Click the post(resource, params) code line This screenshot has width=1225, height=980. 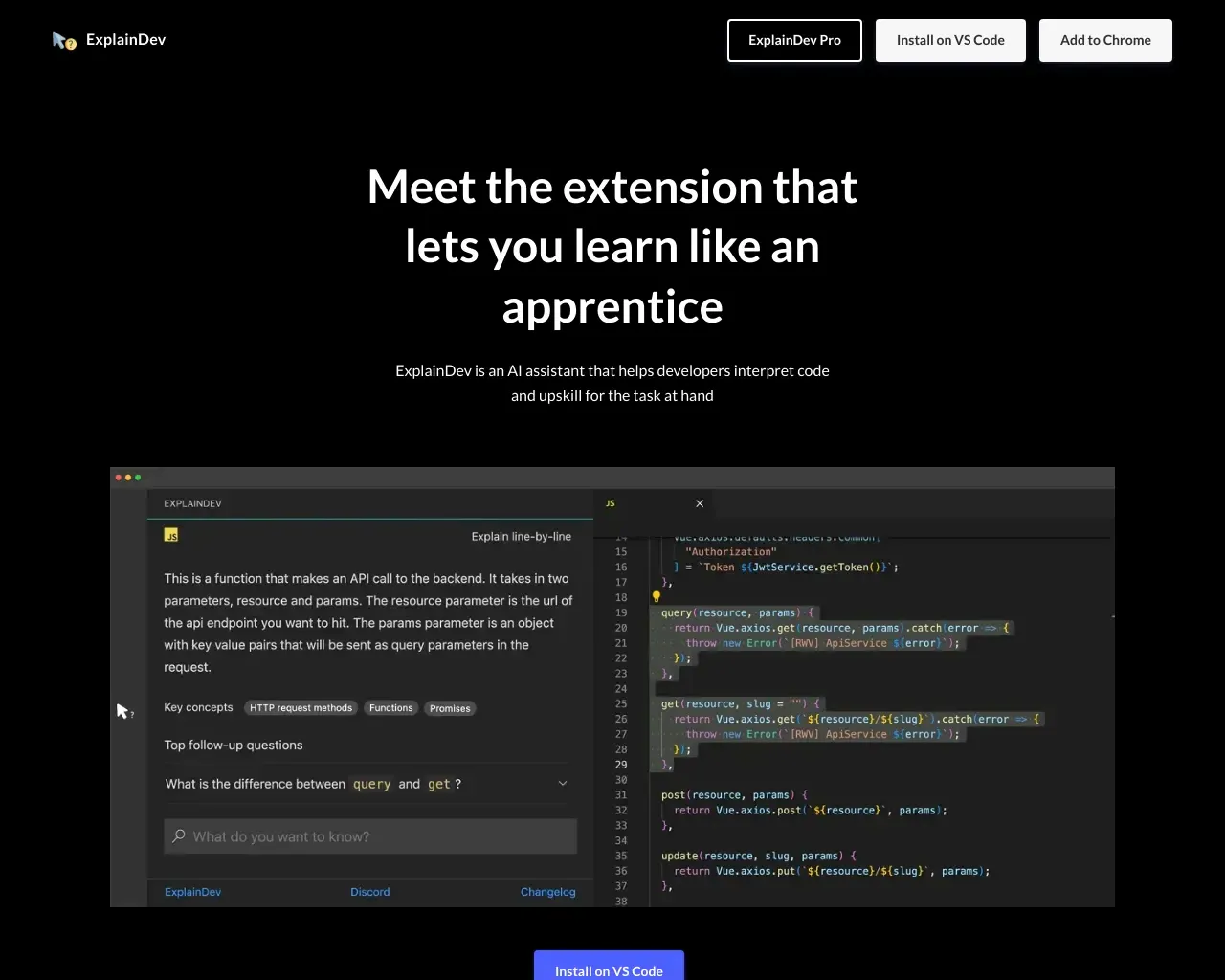(734, 795)
